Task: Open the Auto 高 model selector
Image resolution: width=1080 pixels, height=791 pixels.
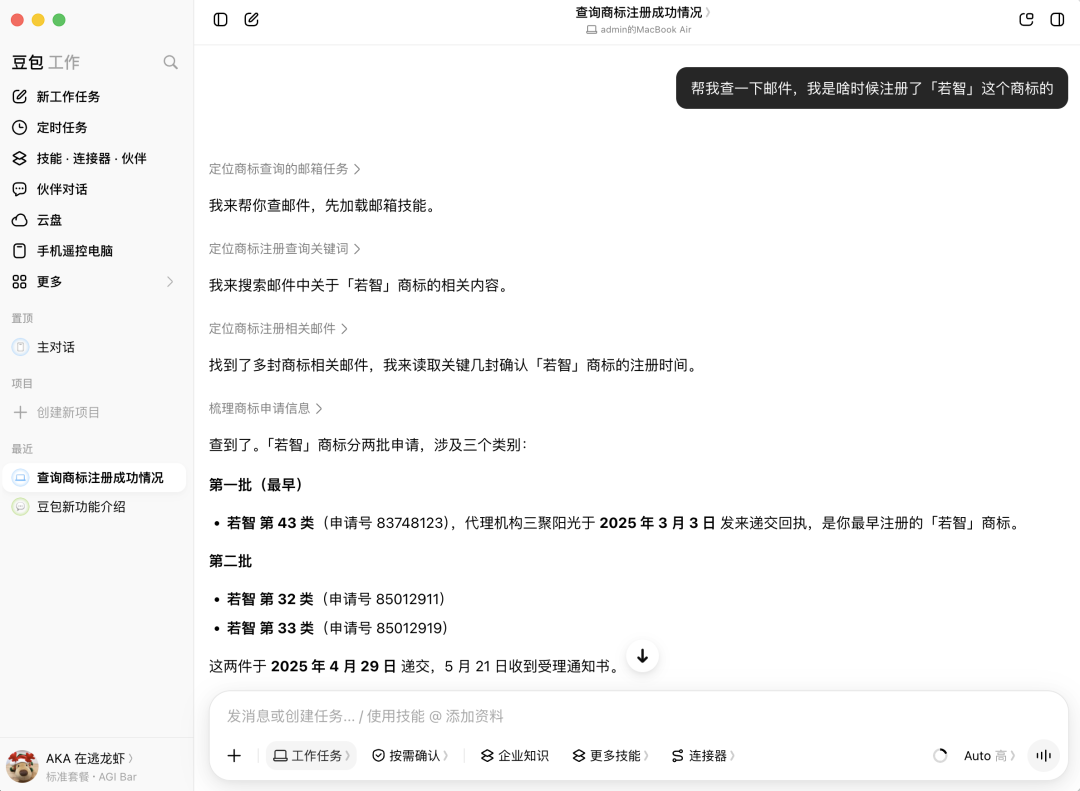Action: click(x=989, y=756)
